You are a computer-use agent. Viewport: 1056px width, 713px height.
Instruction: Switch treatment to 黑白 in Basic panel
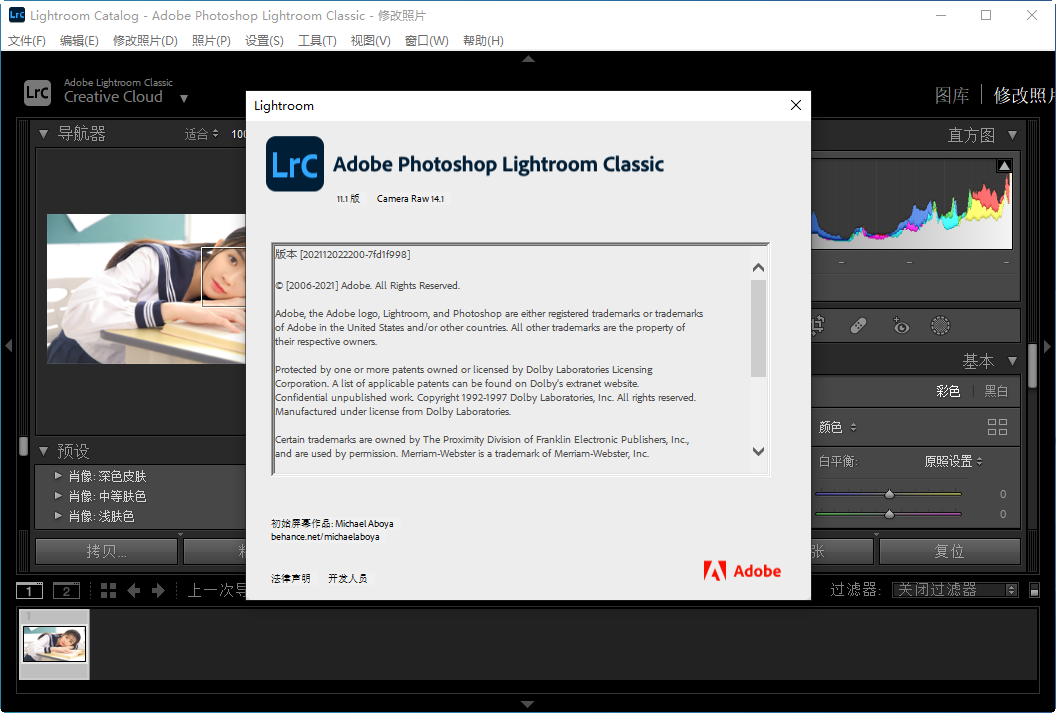pos(996,391)
